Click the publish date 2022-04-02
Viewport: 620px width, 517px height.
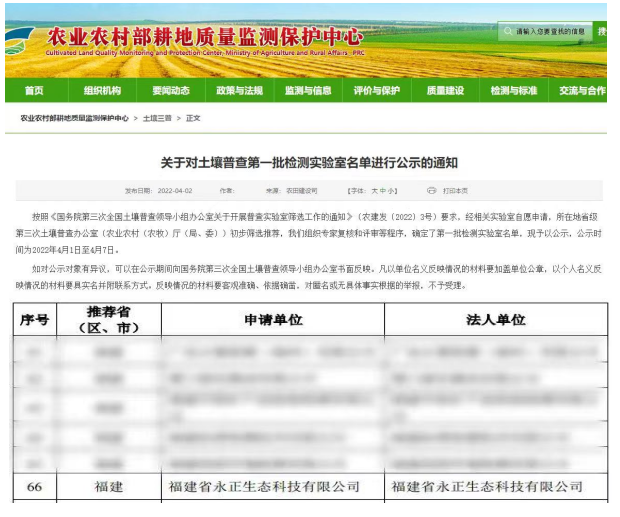(x=175, y=191)
